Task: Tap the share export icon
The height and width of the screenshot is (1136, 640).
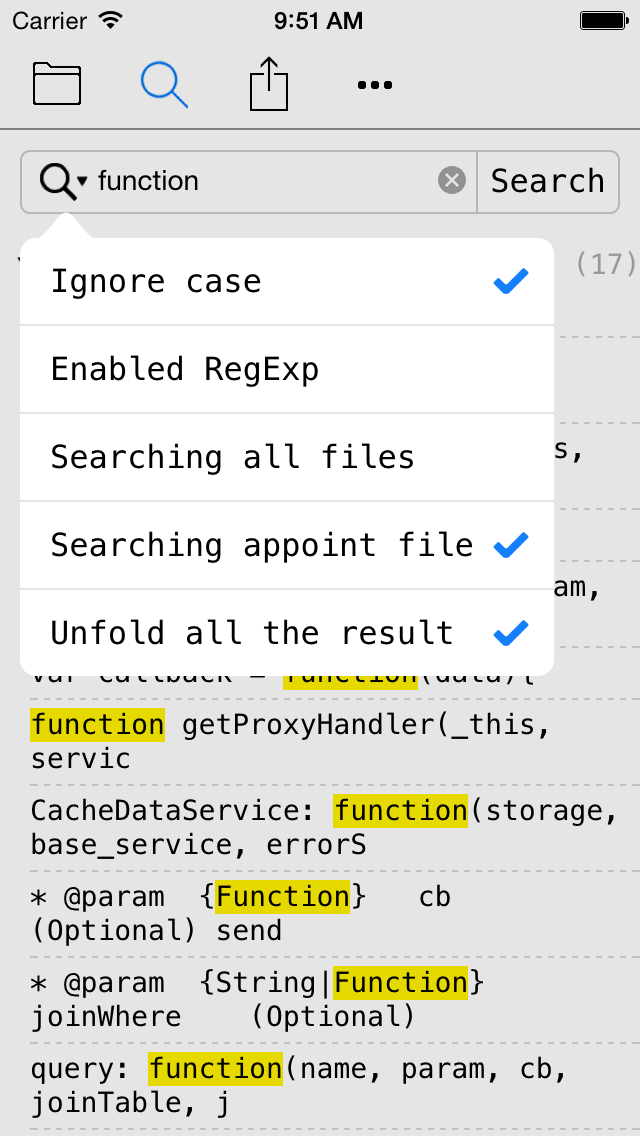Action: [x=269, y=84]
